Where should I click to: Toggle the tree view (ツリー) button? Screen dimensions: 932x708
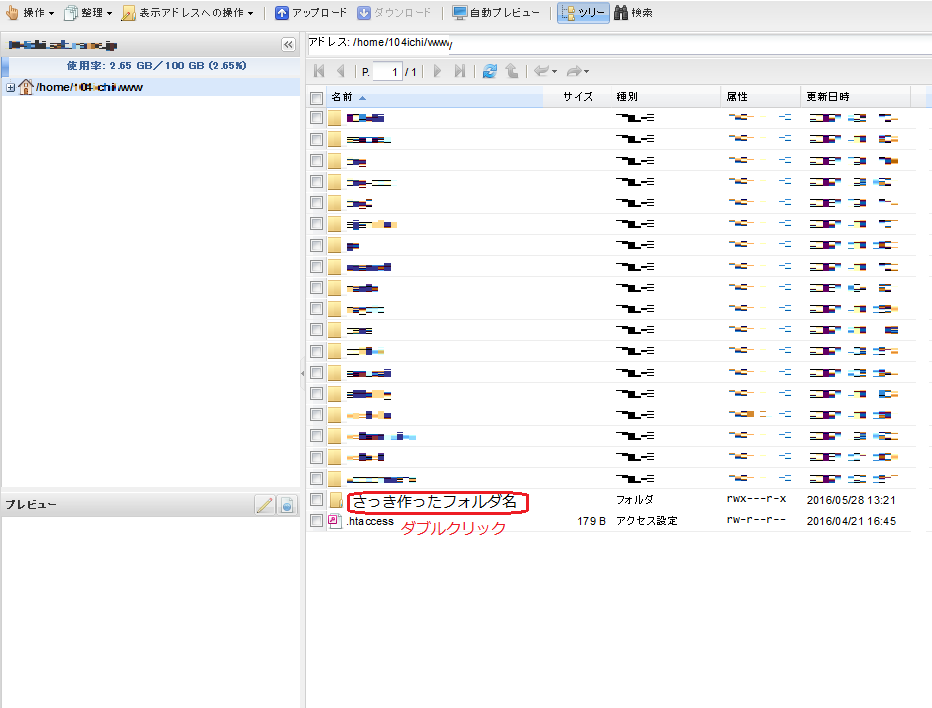point(583,13)
